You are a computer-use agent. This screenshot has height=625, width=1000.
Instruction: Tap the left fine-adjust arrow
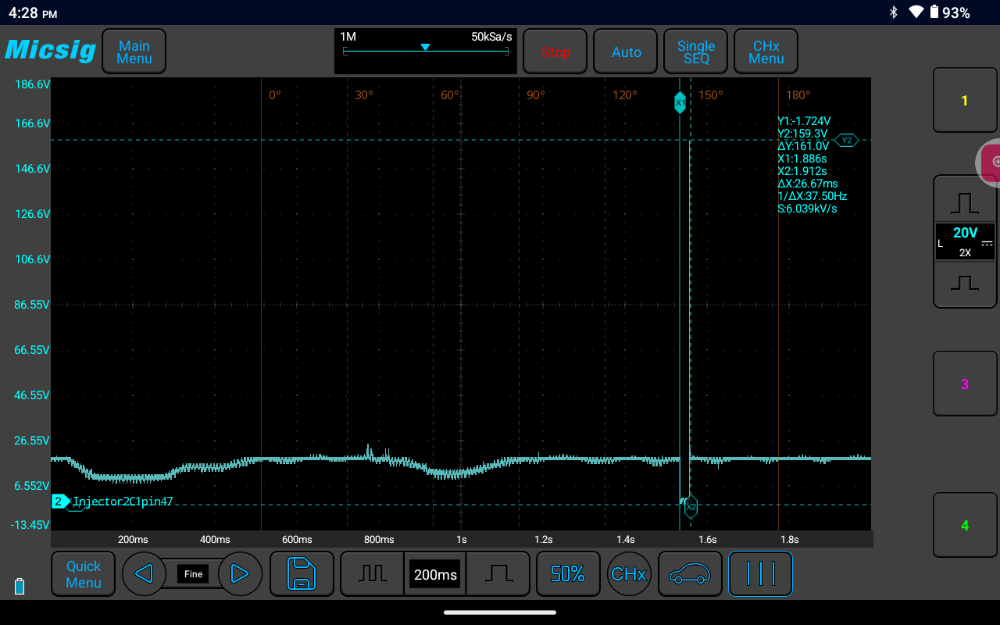coord(144,574)
